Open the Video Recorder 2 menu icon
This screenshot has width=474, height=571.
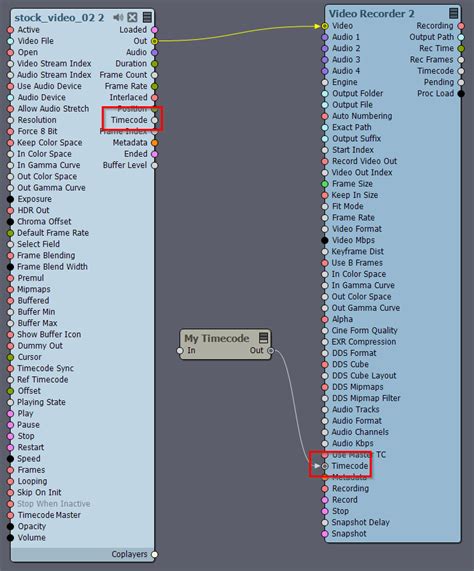click(x=453, y=13)
